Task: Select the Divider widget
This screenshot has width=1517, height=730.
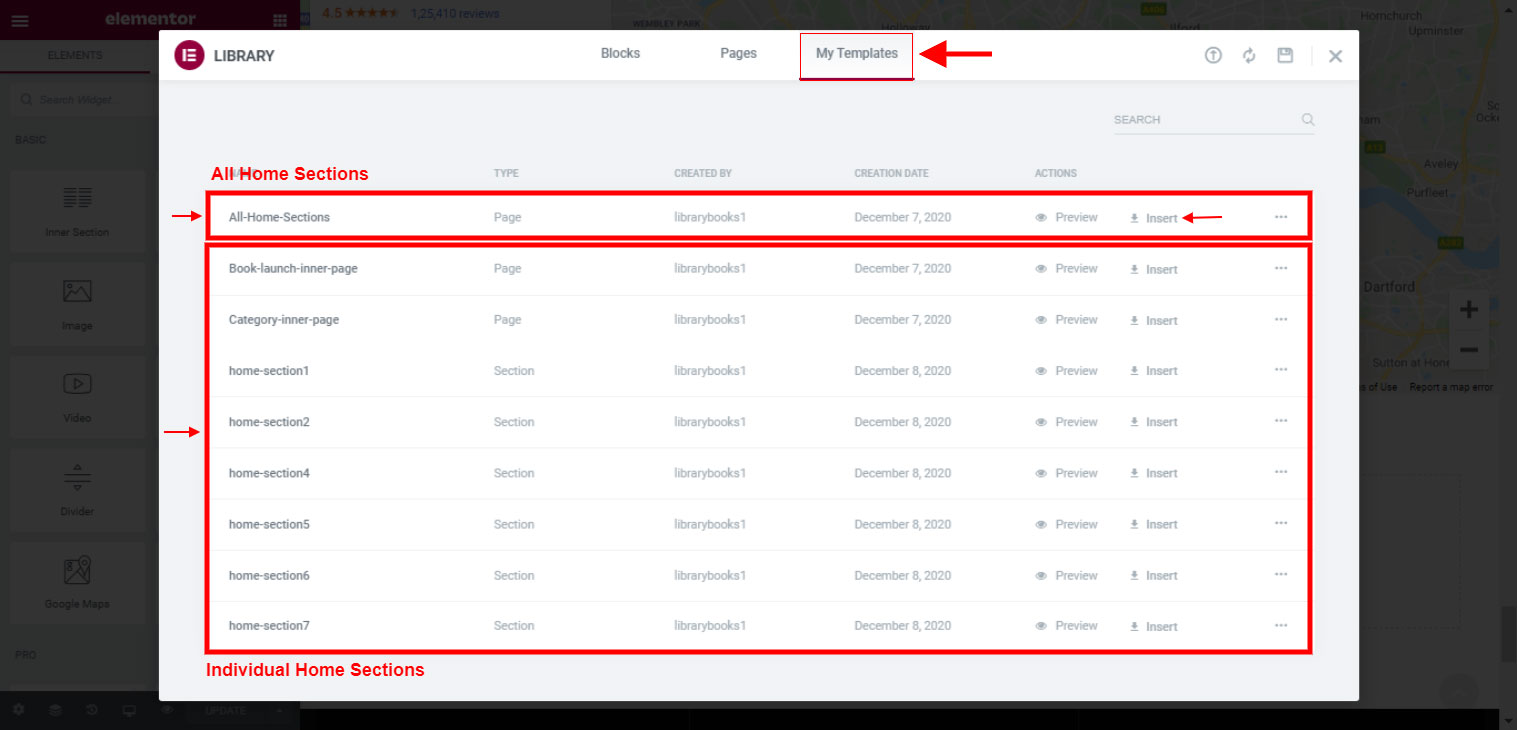Action: point(77,490)
